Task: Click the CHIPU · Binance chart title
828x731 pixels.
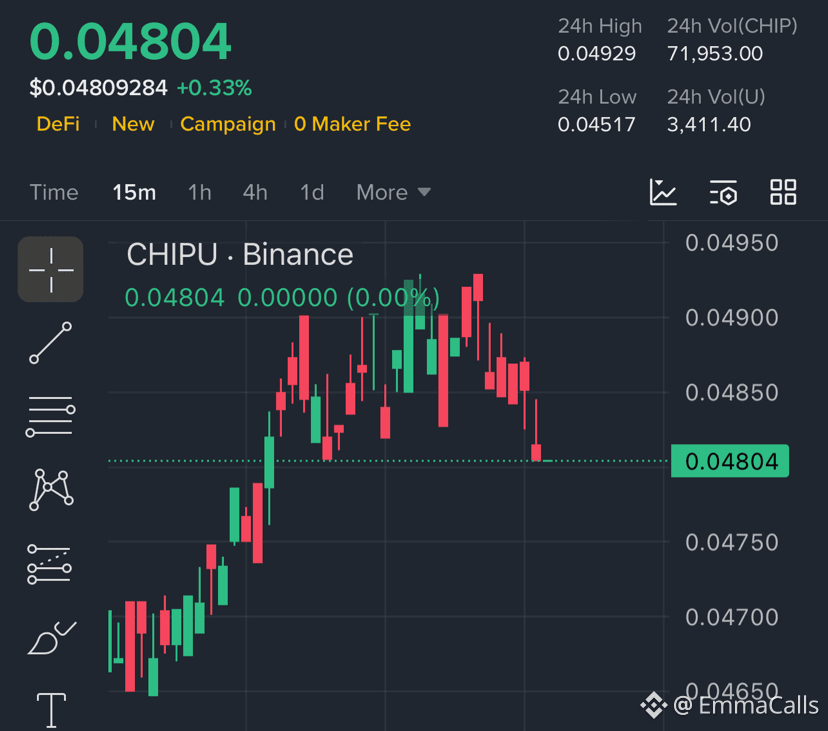Action: (x=240, y=255)
